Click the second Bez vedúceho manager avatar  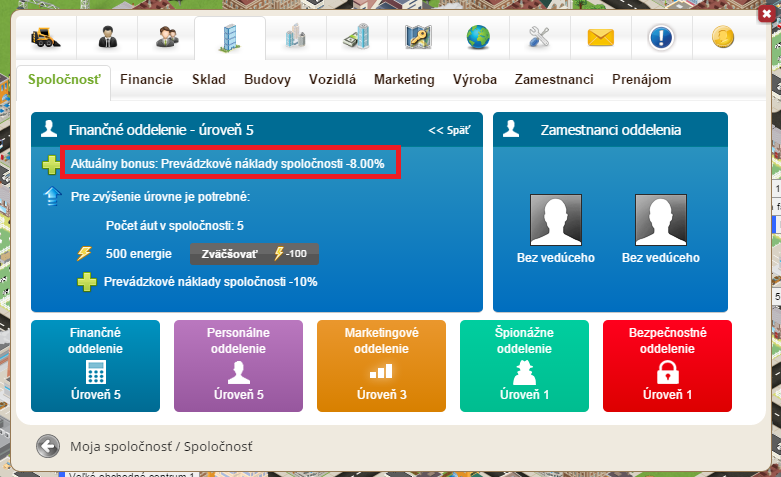[660, 220]
